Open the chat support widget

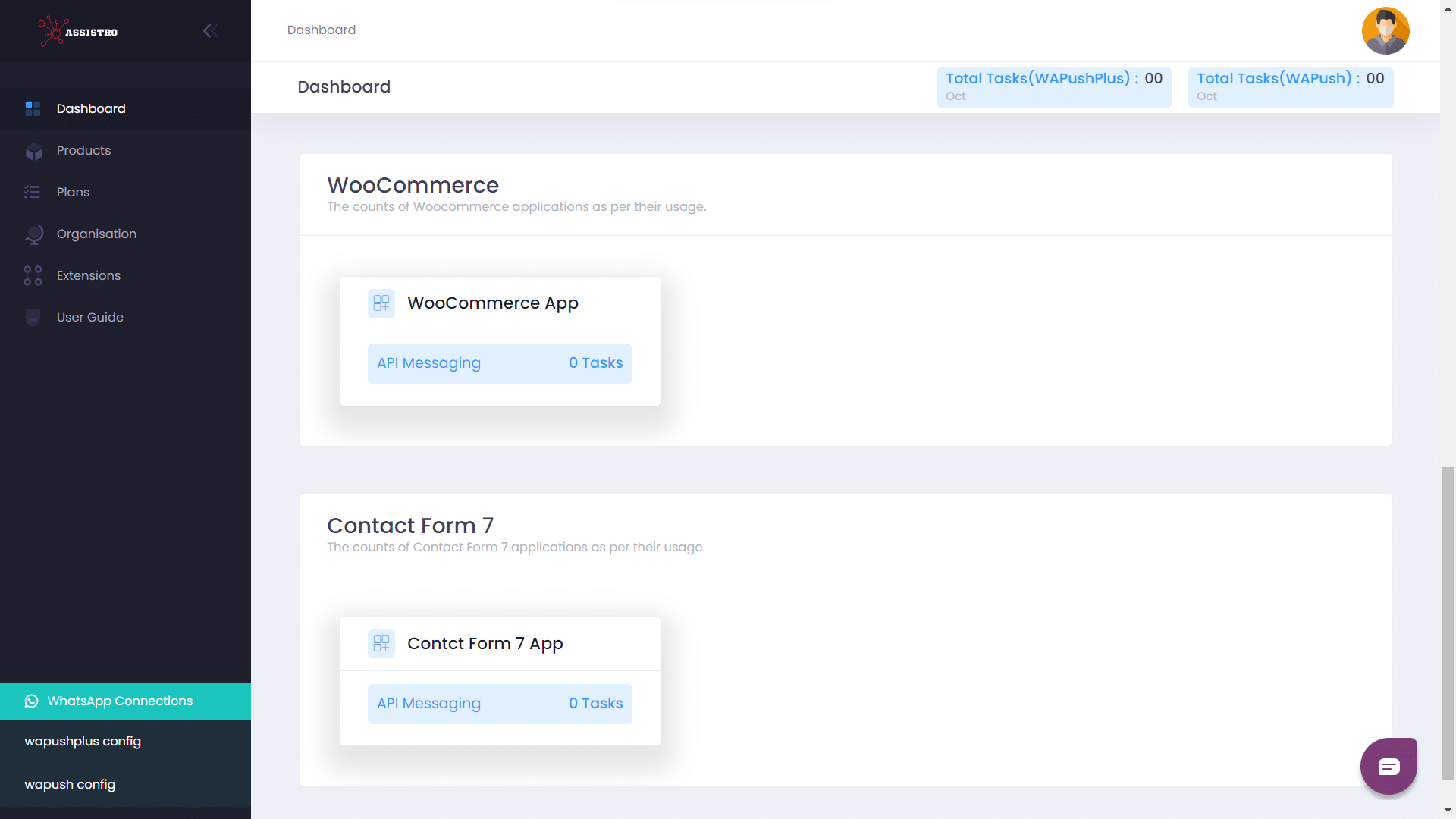click(1389, 766)
